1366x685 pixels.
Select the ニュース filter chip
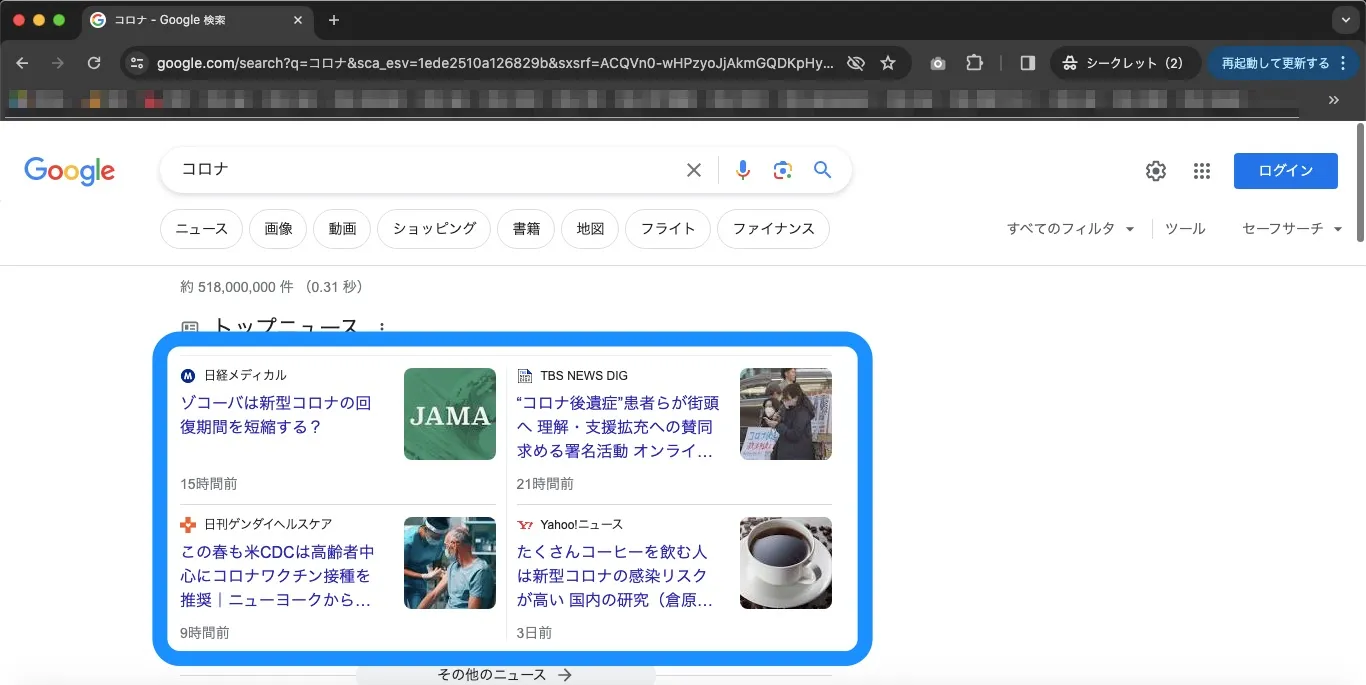click(202, 229)
